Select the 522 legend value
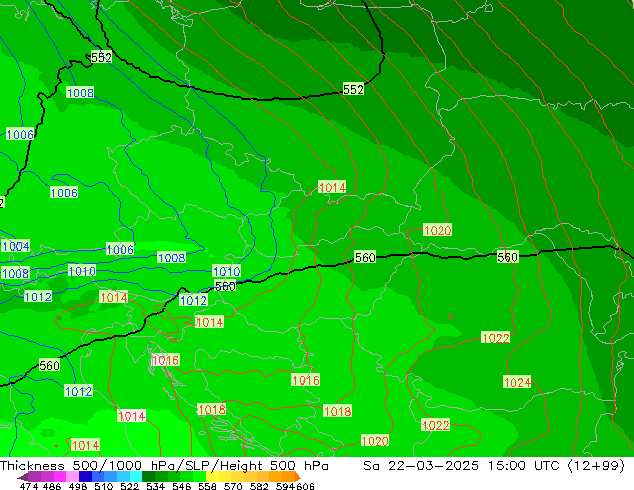The height and width of the screenshot is (490, 634). (x=129, y=486)
